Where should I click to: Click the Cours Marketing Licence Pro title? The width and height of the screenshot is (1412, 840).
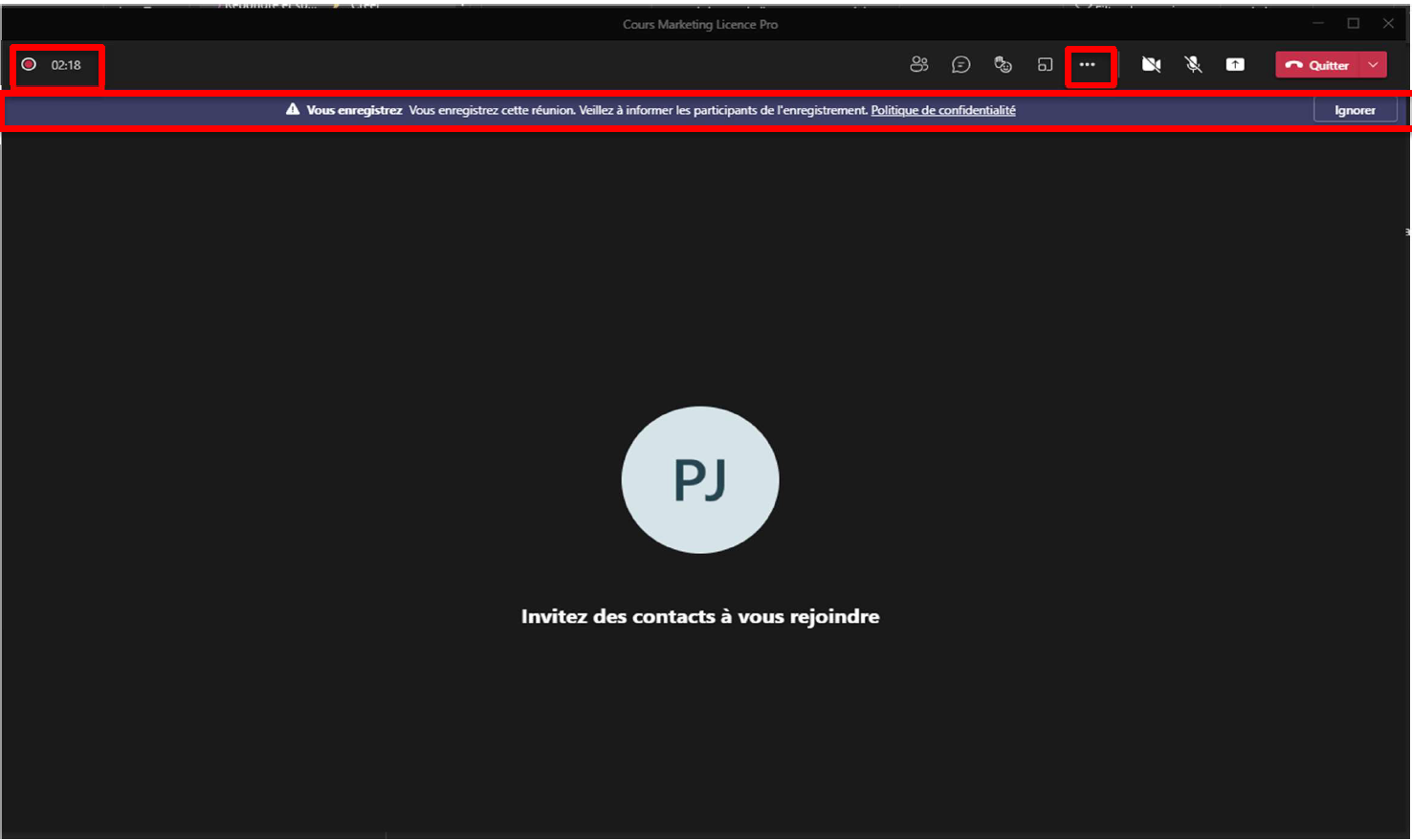pos(699,24)
